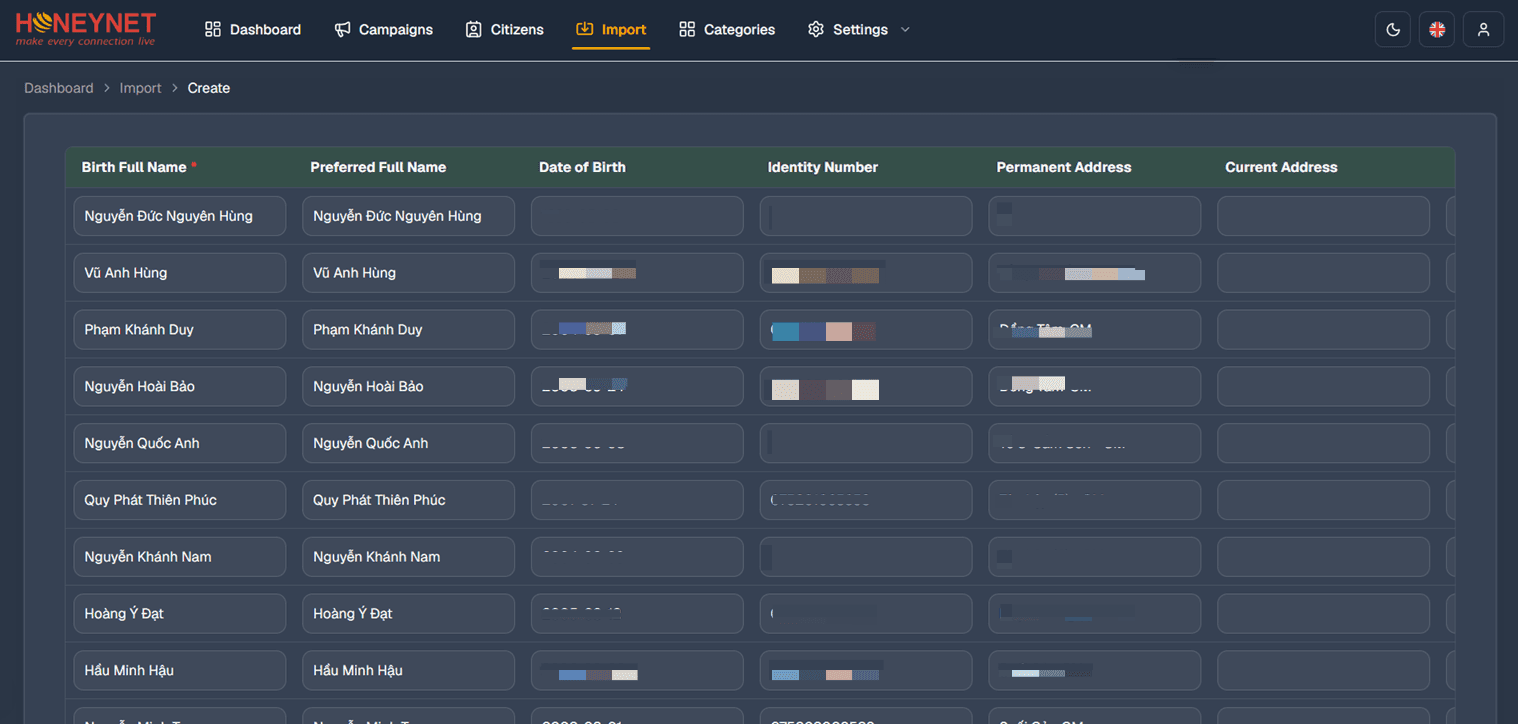This screenshot has width=1518, height=724.
Task: Open the user profile icon
Action: pyautogui.click(x=1483, y=29)
